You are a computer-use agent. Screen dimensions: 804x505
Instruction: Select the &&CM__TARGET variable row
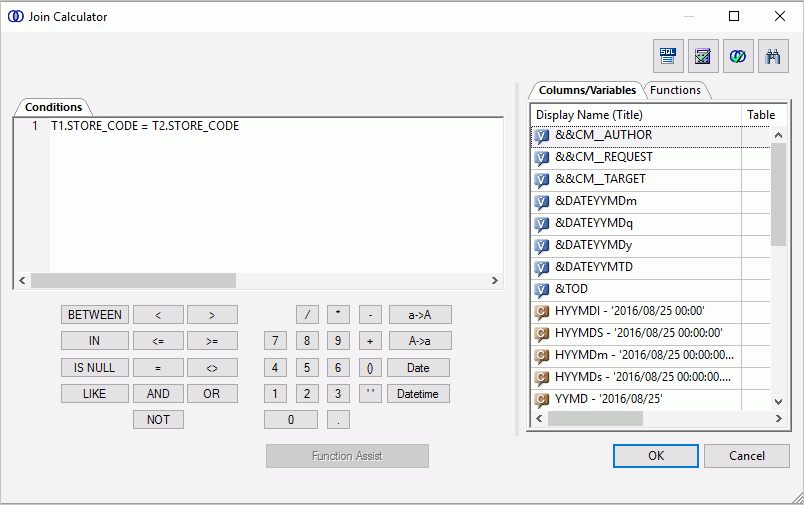point(651,180)
